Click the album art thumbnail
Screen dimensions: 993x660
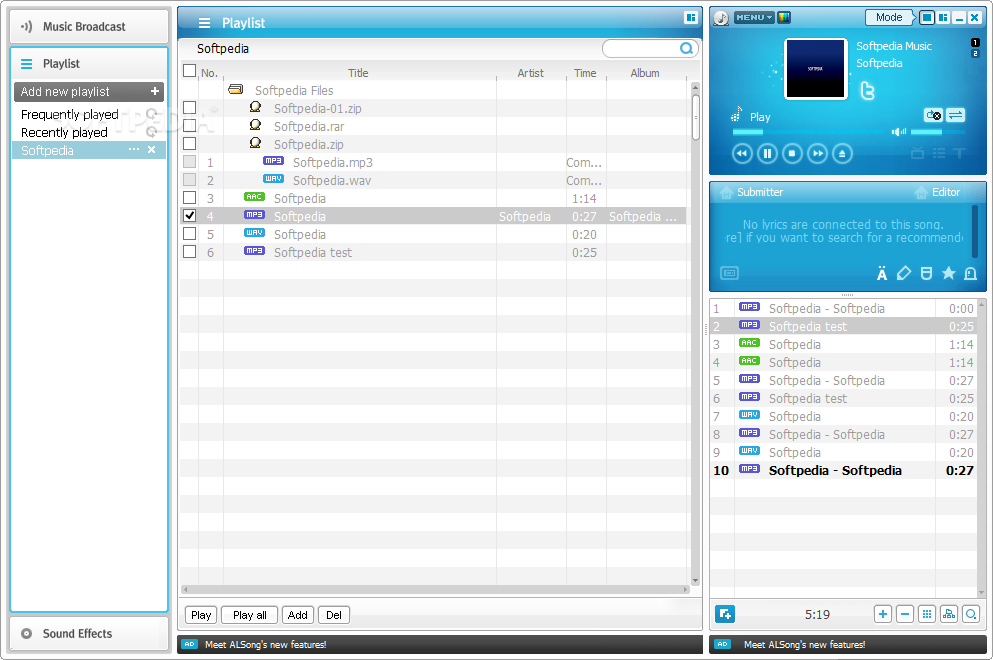pos(816,68)
